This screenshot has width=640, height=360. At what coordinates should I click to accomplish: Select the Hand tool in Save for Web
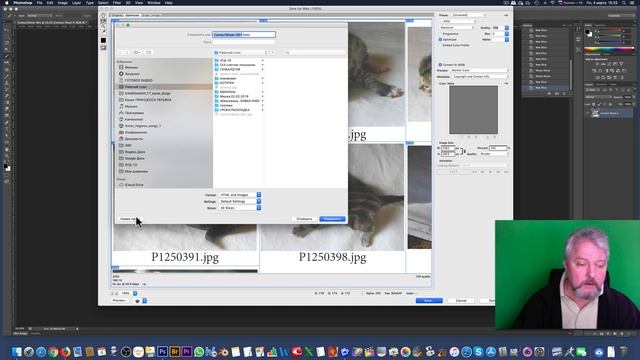click(103, 16)
